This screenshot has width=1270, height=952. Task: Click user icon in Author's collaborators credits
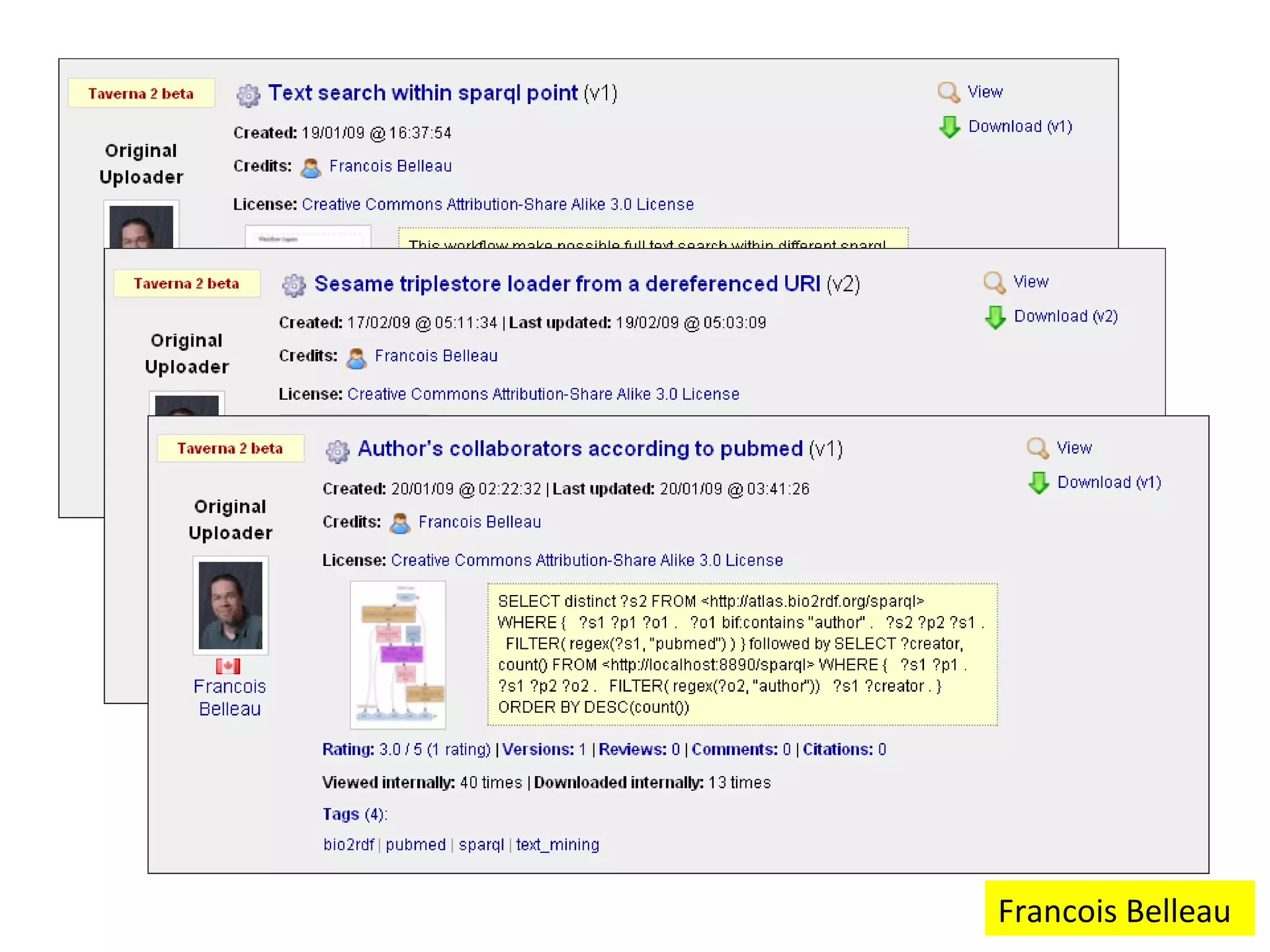400,523
